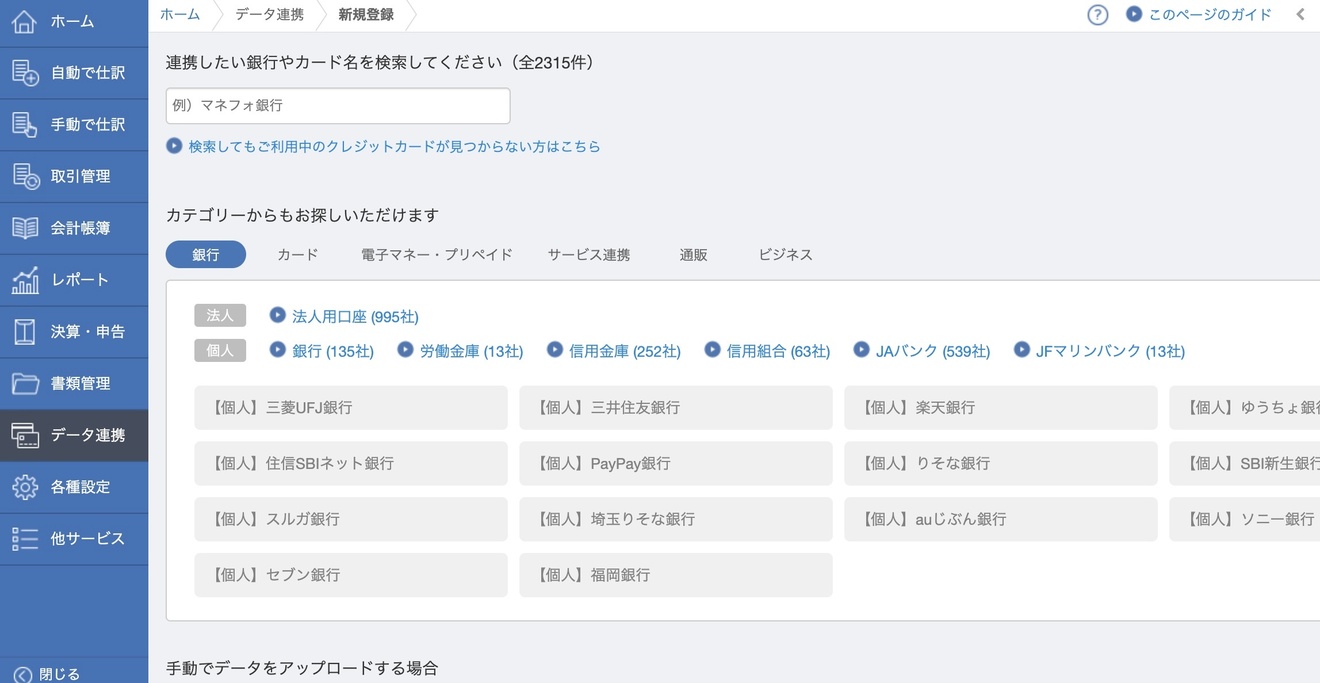Switch to the カード category tab
The width and height of the screenshot is (1320, 683).
coord(297,254)
